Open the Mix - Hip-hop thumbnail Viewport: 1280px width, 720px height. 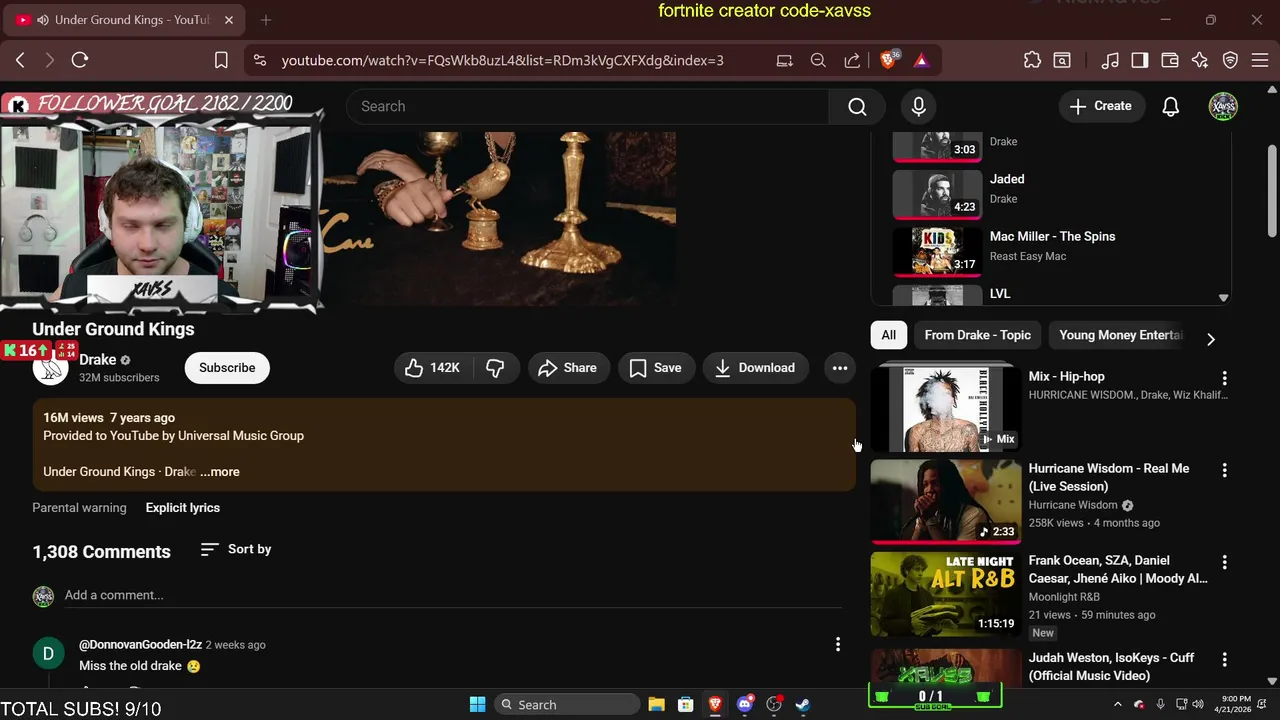tap(946, 408)
